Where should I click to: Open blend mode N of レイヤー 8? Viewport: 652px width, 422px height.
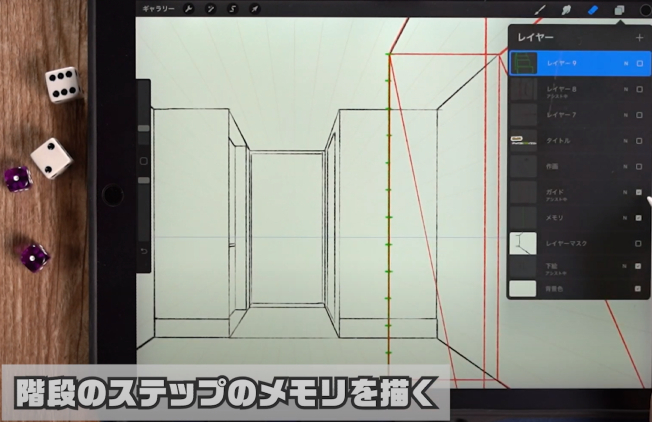click(625, 89)
